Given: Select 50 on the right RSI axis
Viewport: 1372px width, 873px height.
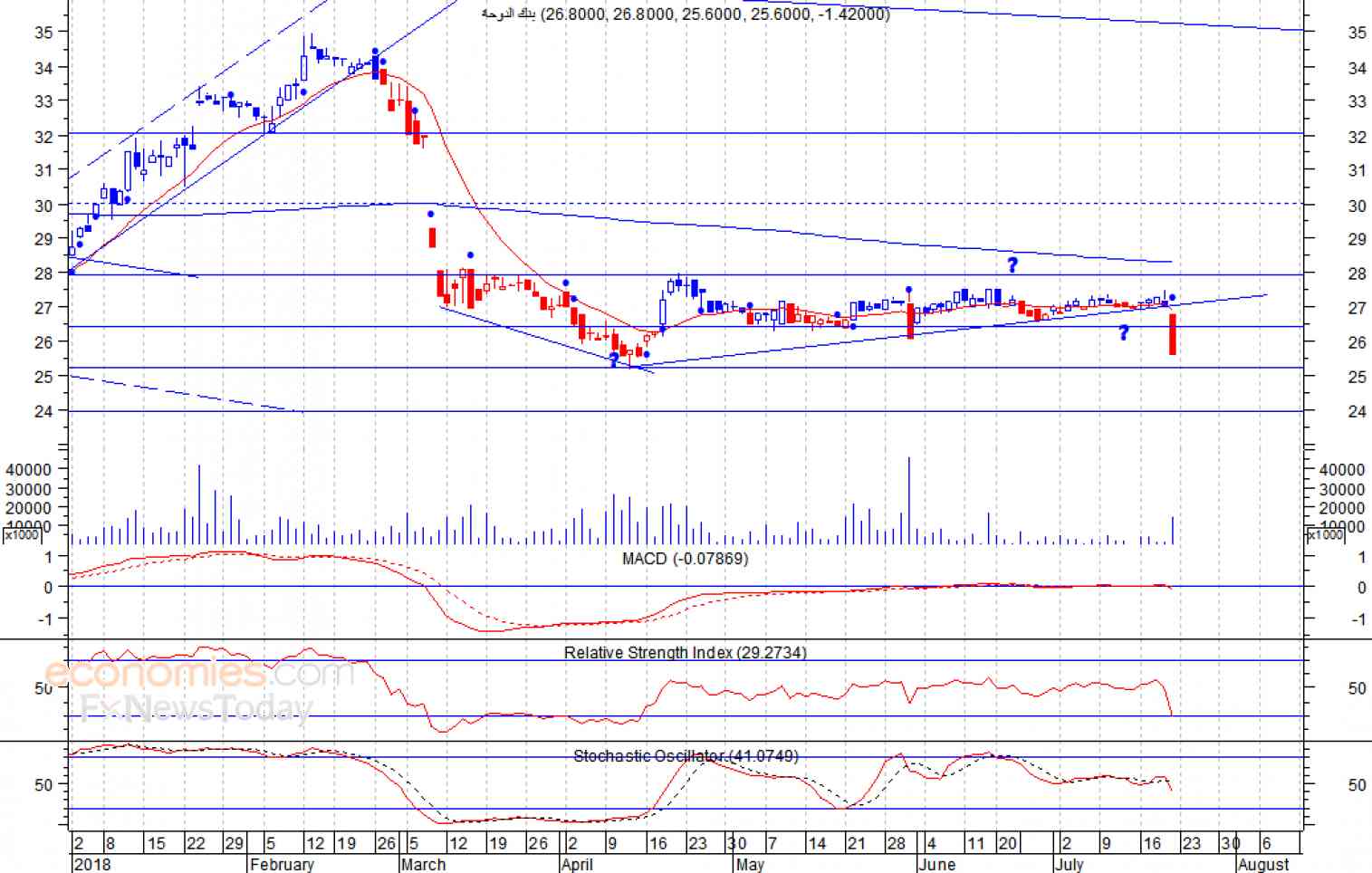Looking at the screenshot, I should pos(1357,688).
